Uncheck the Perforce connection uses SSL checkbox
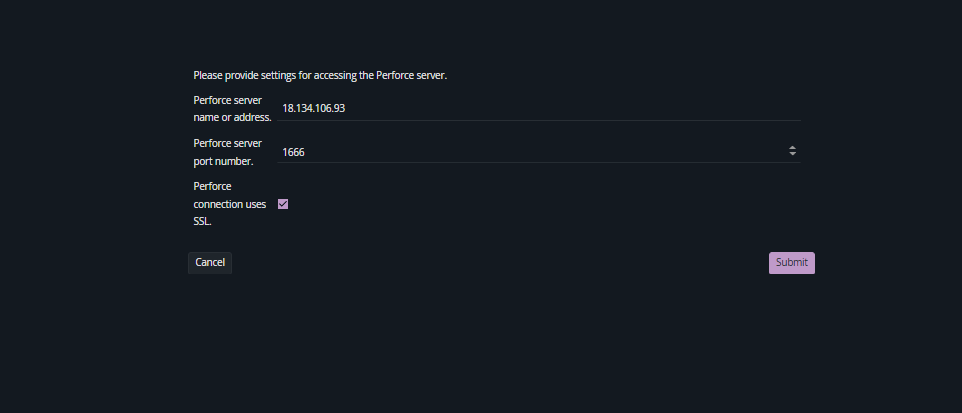 (283, 204)
